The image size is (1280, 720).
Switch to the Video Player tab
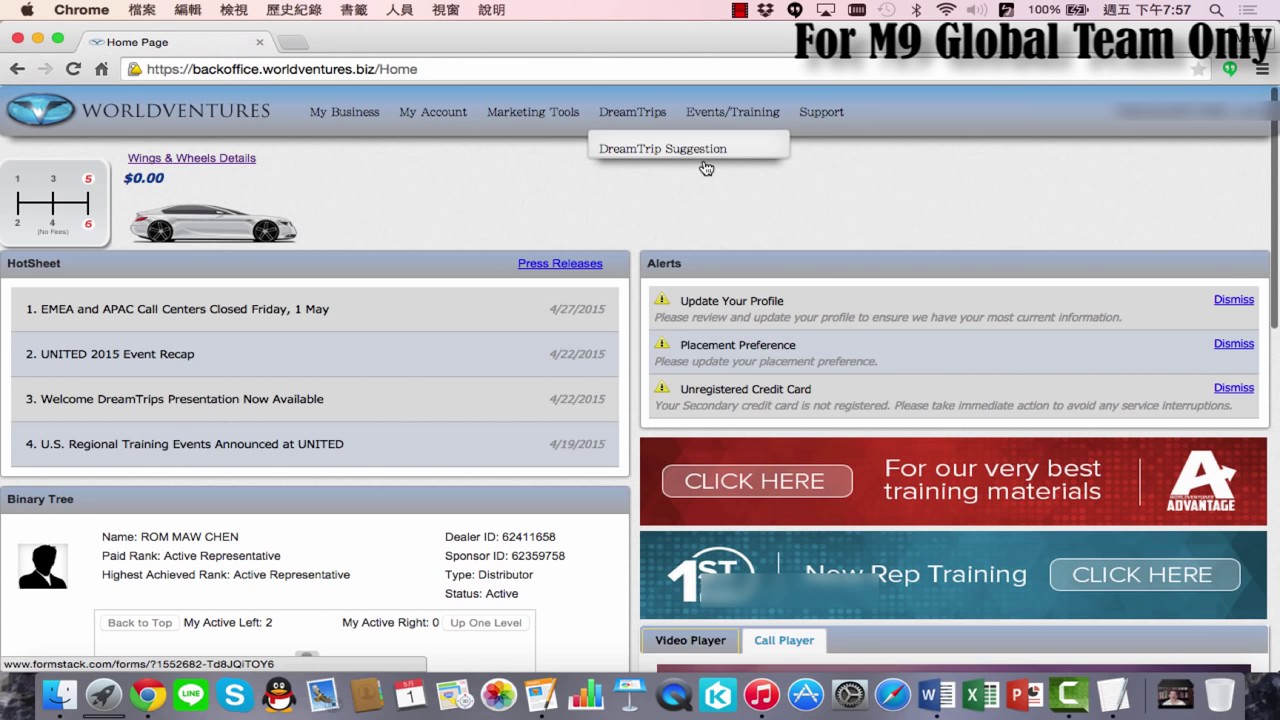click(690, 640)
